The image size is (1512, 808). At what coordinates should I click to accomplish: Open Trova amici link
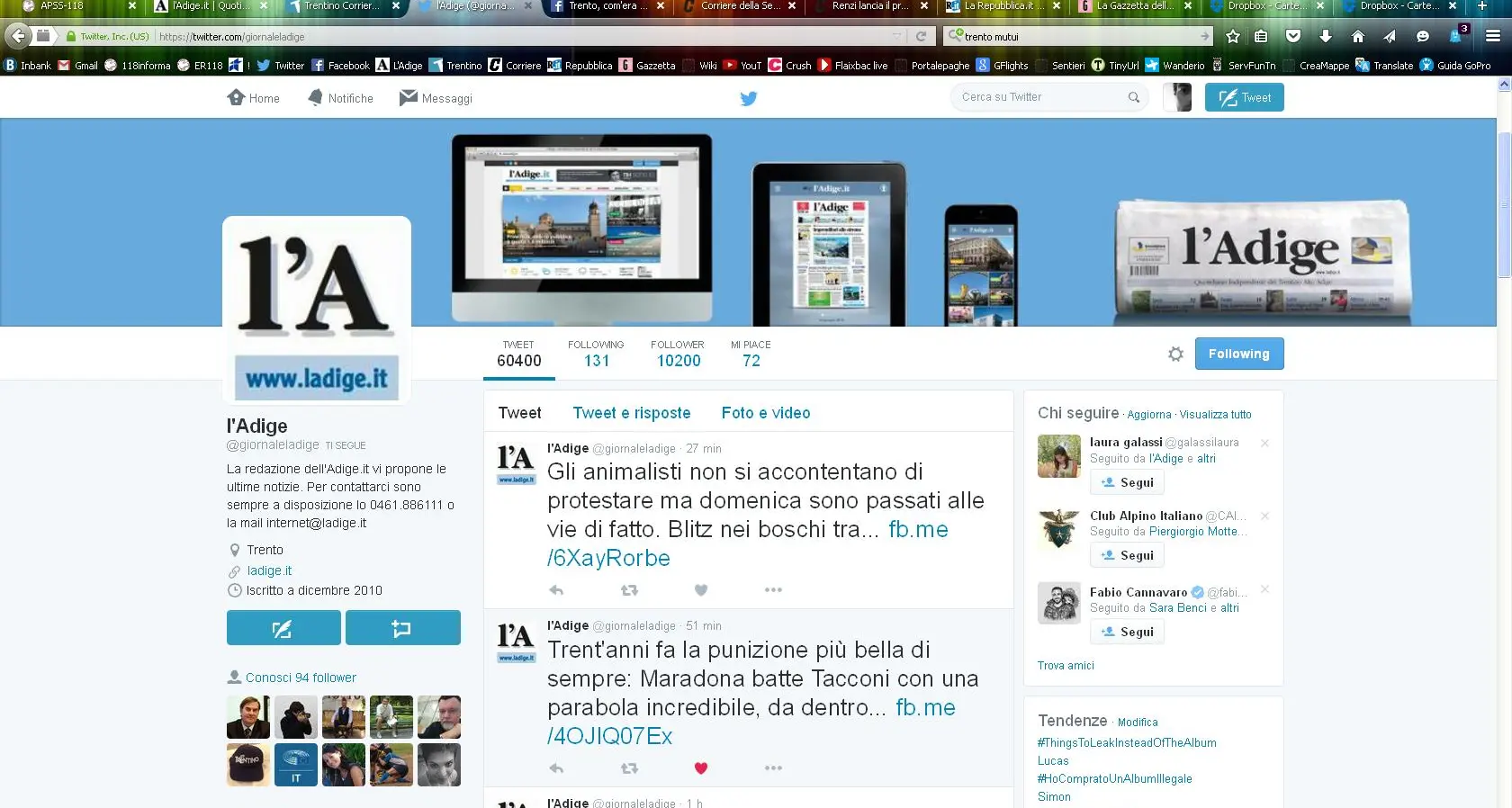[1066, 666]
